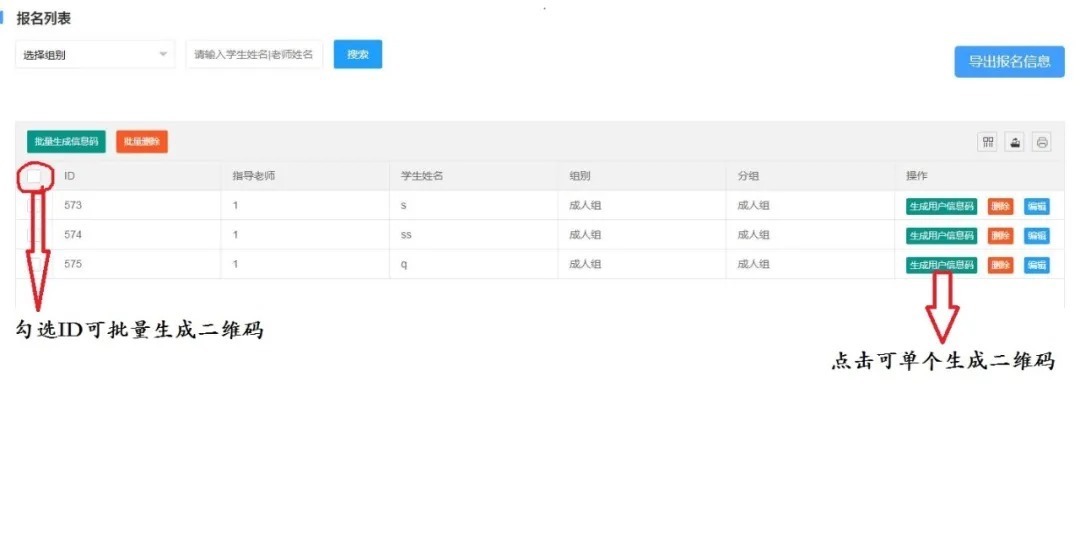Edit the row with ID 573

pos(1037,206)
